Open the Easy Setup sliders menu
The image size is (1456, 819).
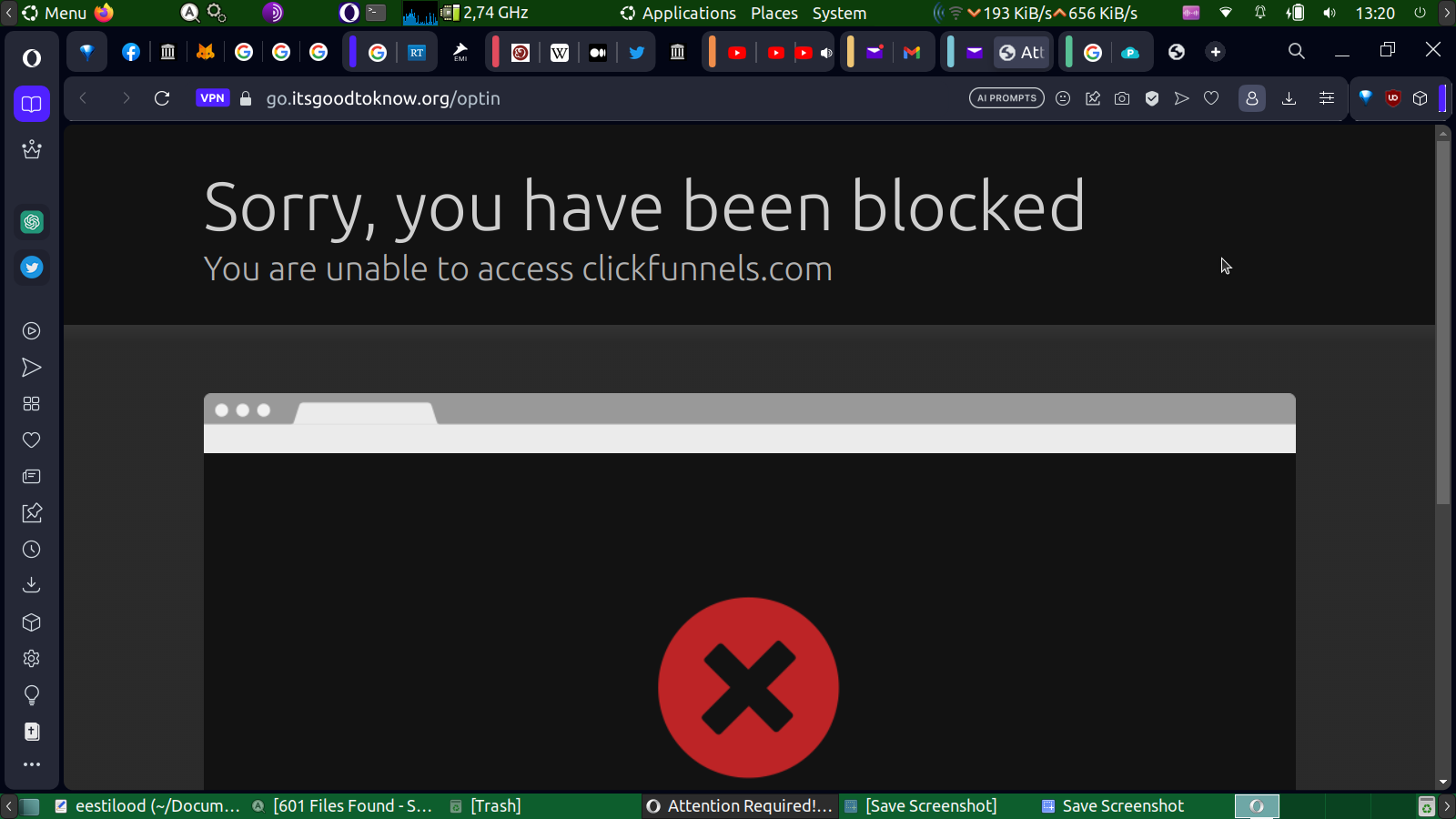(x=1327, y=98)
